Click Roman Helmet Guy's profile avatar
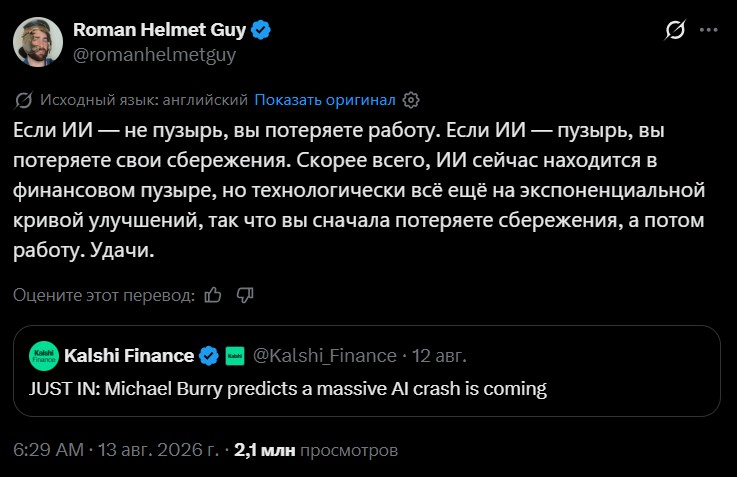737x477 pixels. [x=38, y=42]
